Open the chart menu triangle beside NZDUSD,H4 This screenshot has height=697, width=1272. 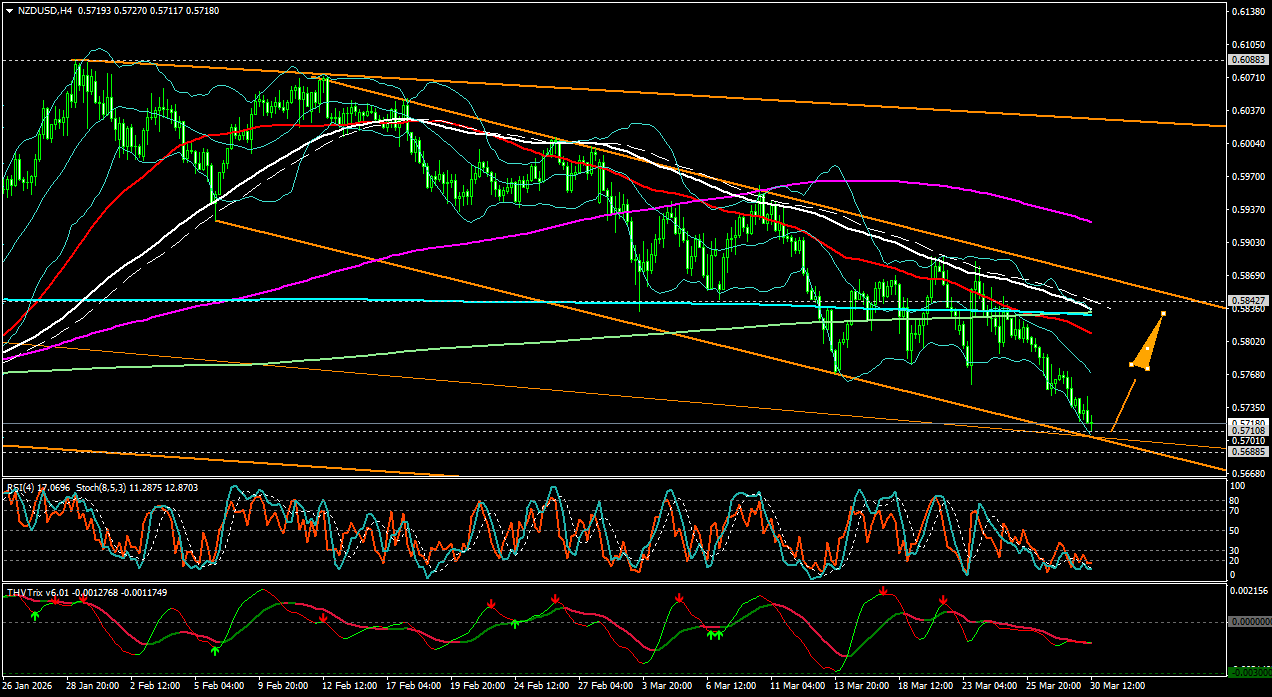pos(10,10)
